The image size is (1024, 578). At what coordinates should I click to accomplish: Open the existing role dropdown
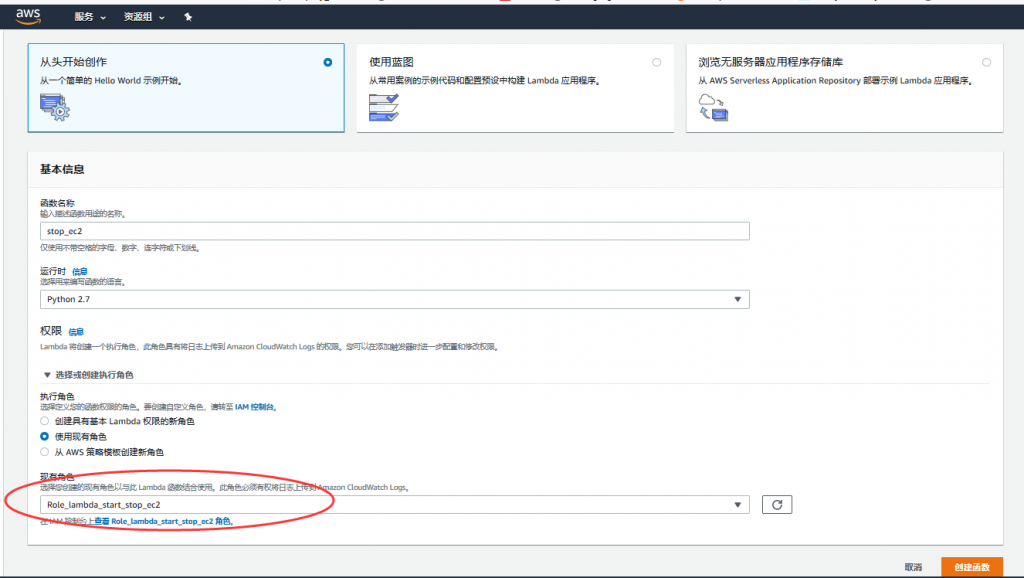click(x=394, y=505)
